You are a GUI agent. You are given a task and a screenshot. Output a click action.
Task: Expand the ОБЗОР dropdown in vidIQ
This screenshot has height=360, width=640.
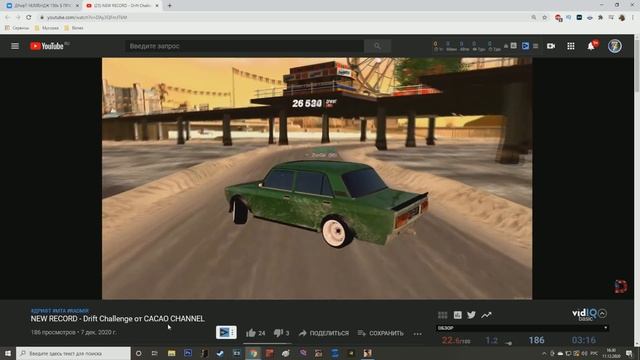(522, 328)
